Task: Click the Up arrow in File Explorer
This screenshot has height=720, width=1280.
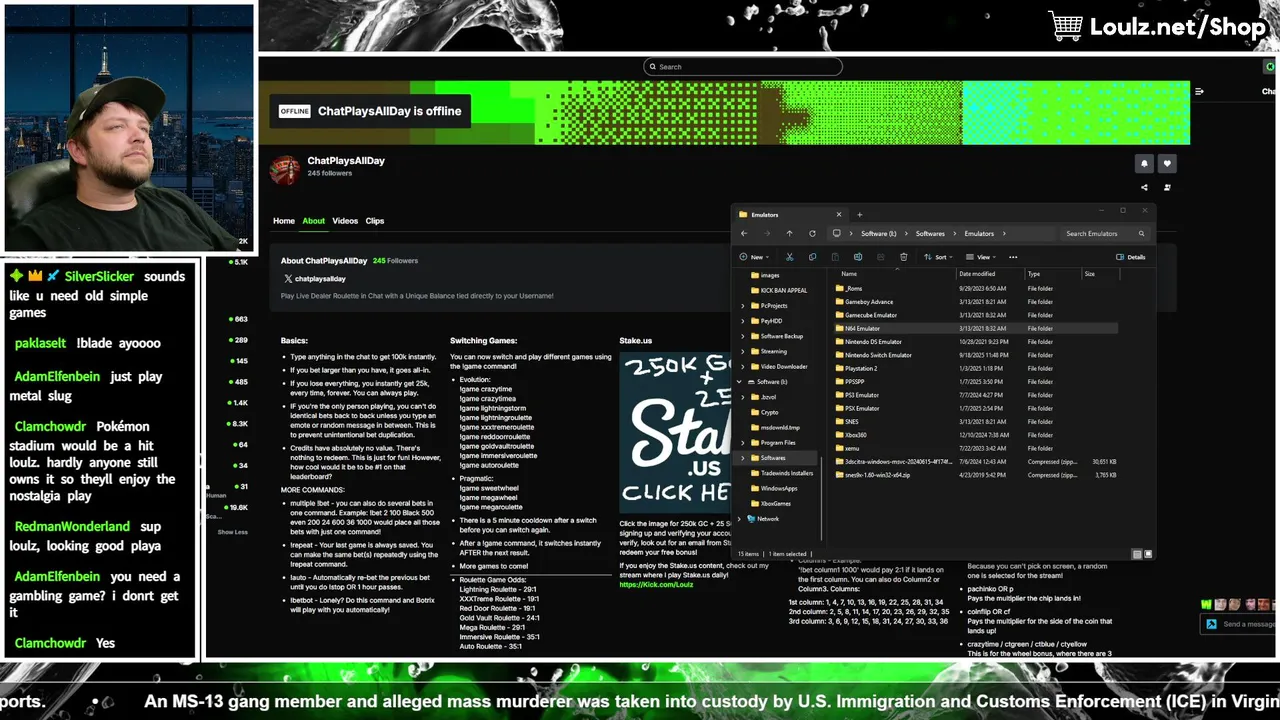Action: (789, 233)
